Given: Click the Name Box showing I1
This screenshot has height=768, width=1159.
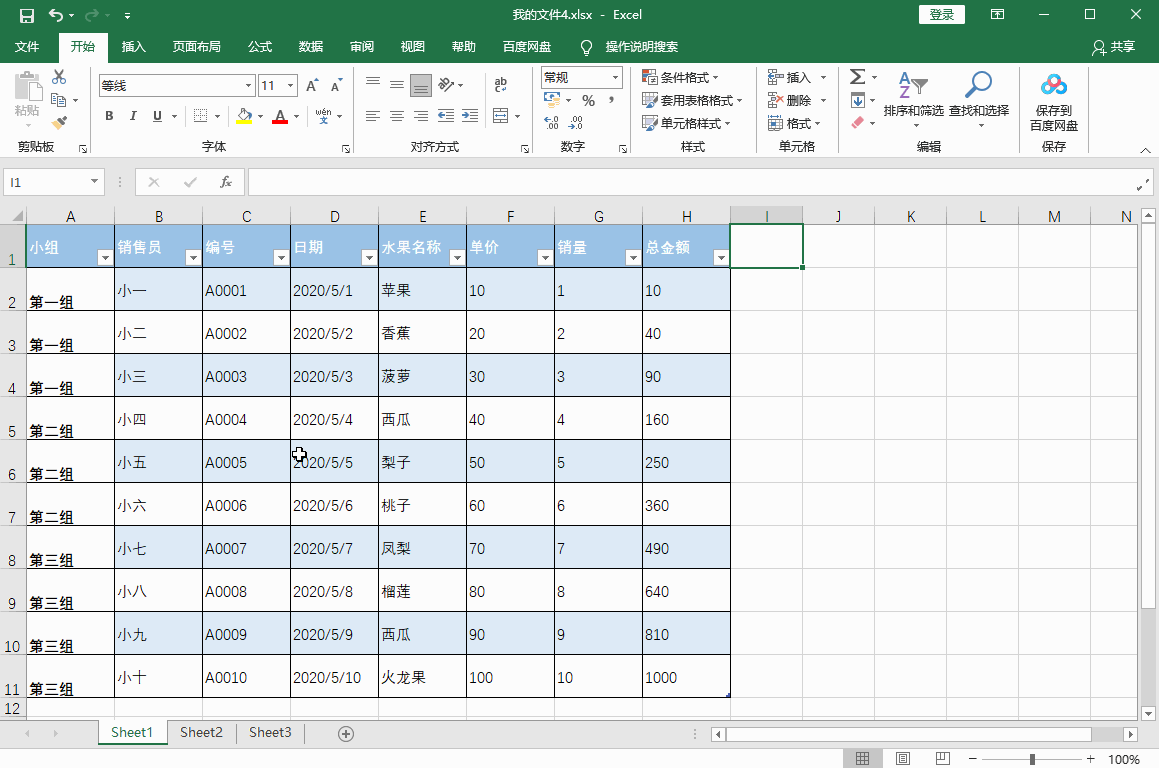Looking at the screenshot, I should coord(53,182).
